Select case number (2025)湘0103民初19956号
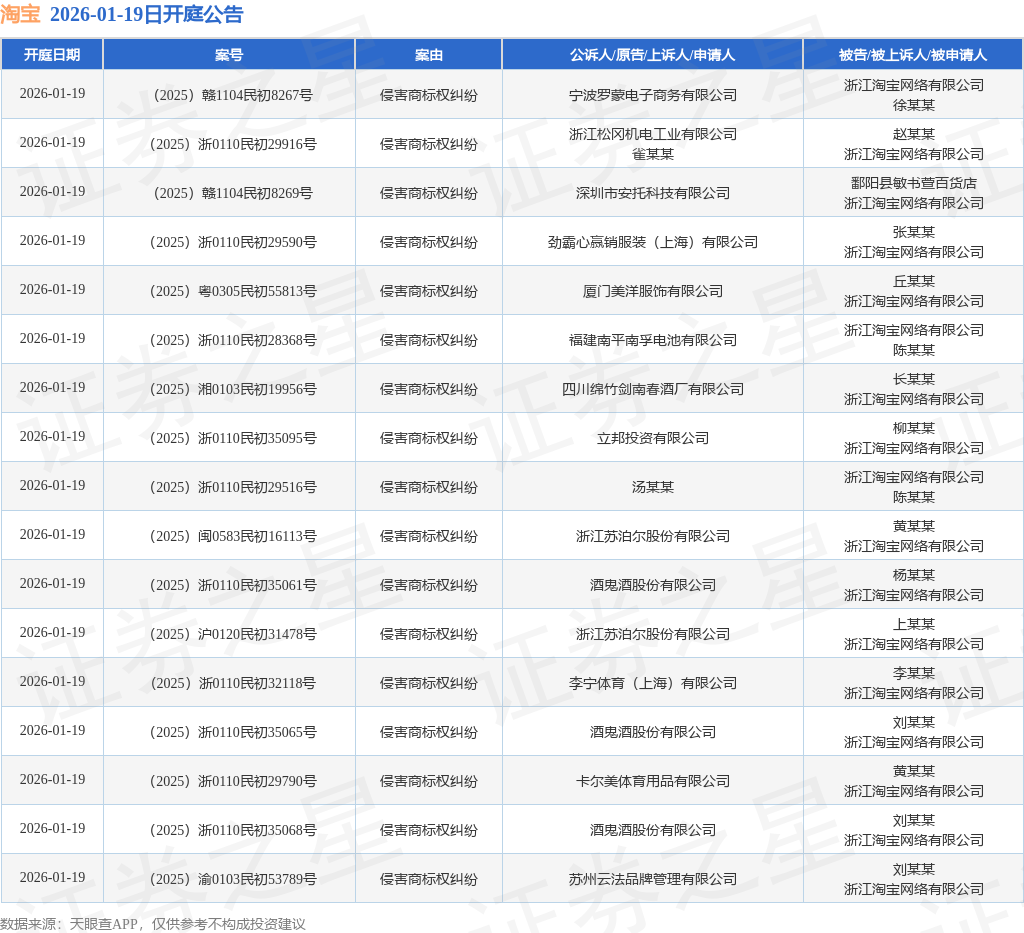 click(x=233, y=389)
